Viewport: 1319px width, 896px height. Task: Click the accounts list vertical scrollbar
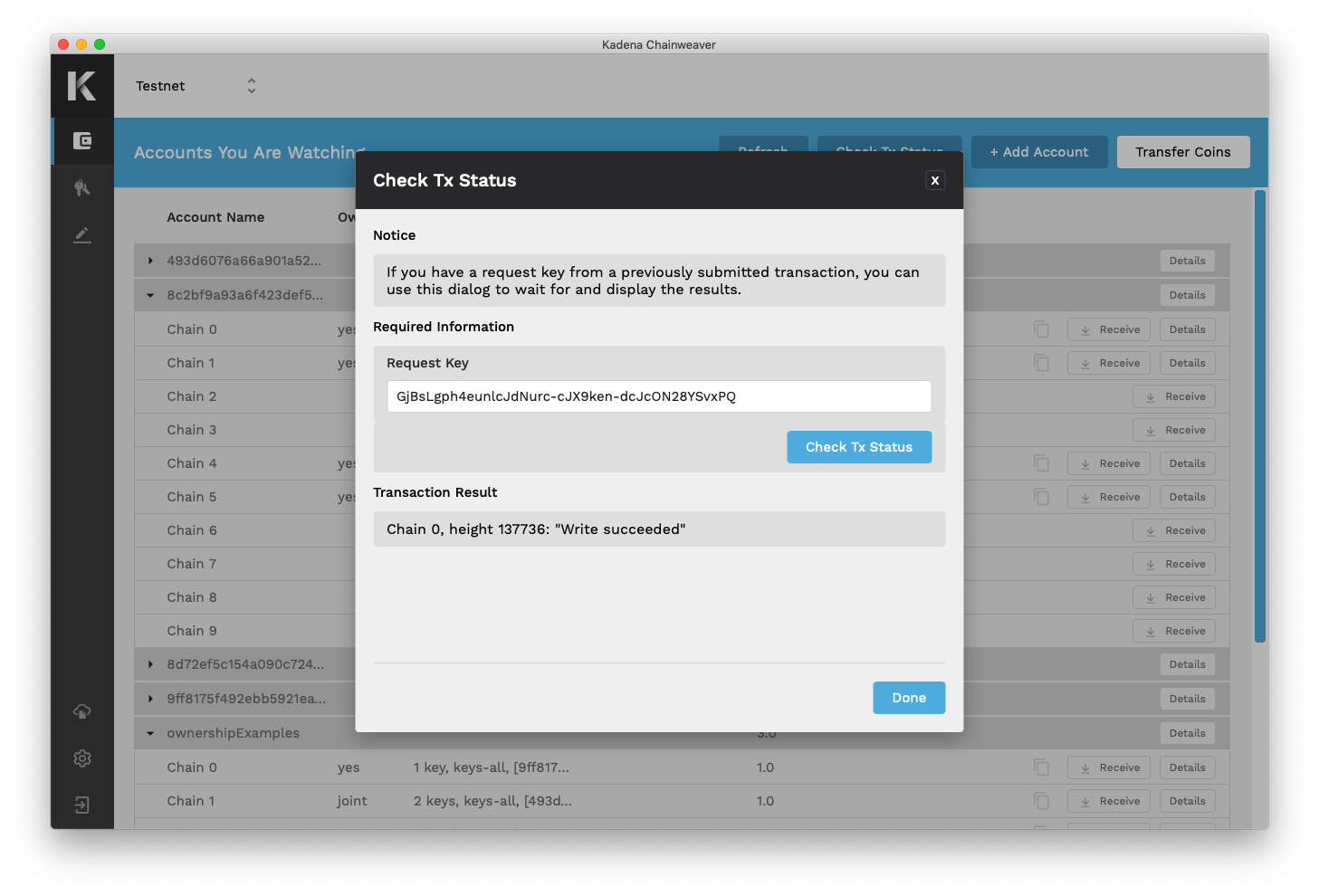click(1259, 416)
